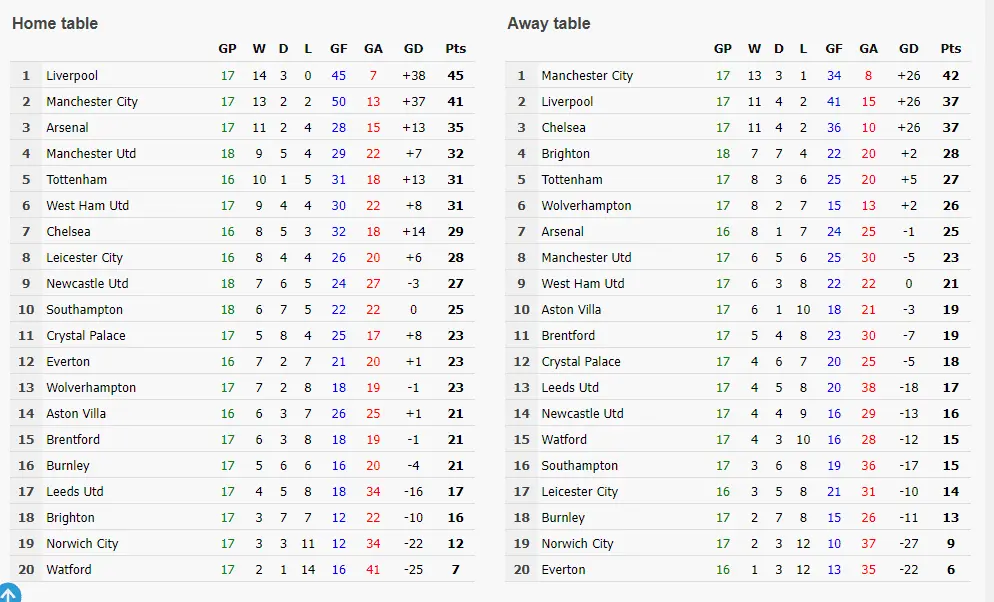Select Tottenham in the Home table
This screenshot has height=602, width=994.
click(x=76, y=180)
